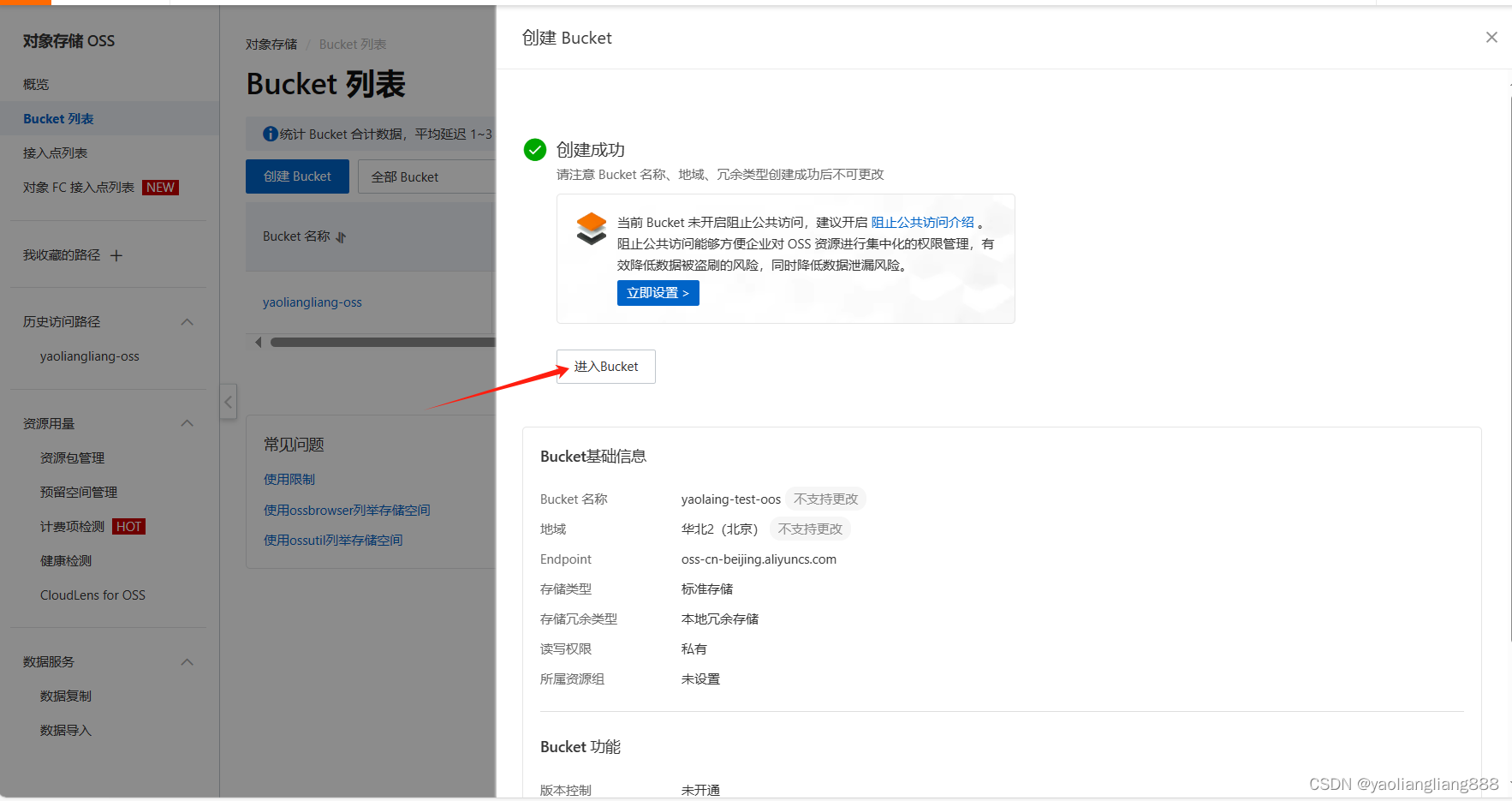
Task: Open 使用ossbrowser列举存储空间 link
Action: [347, 511]
